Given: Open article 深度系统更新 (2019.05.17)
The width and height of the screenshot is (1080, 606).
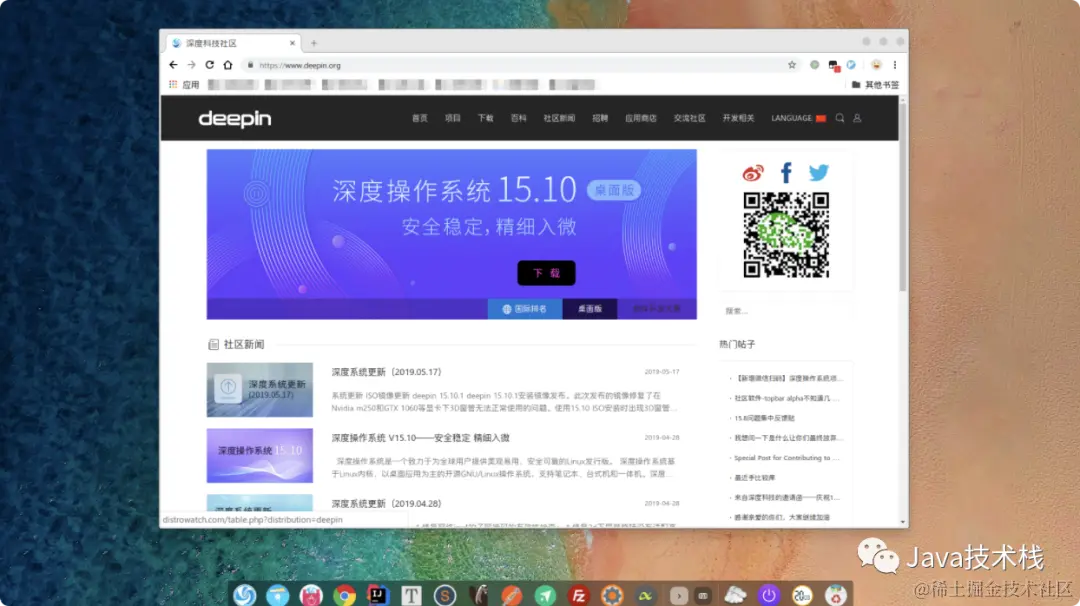Looking at the screenshot, I should [x=386, y=372].
